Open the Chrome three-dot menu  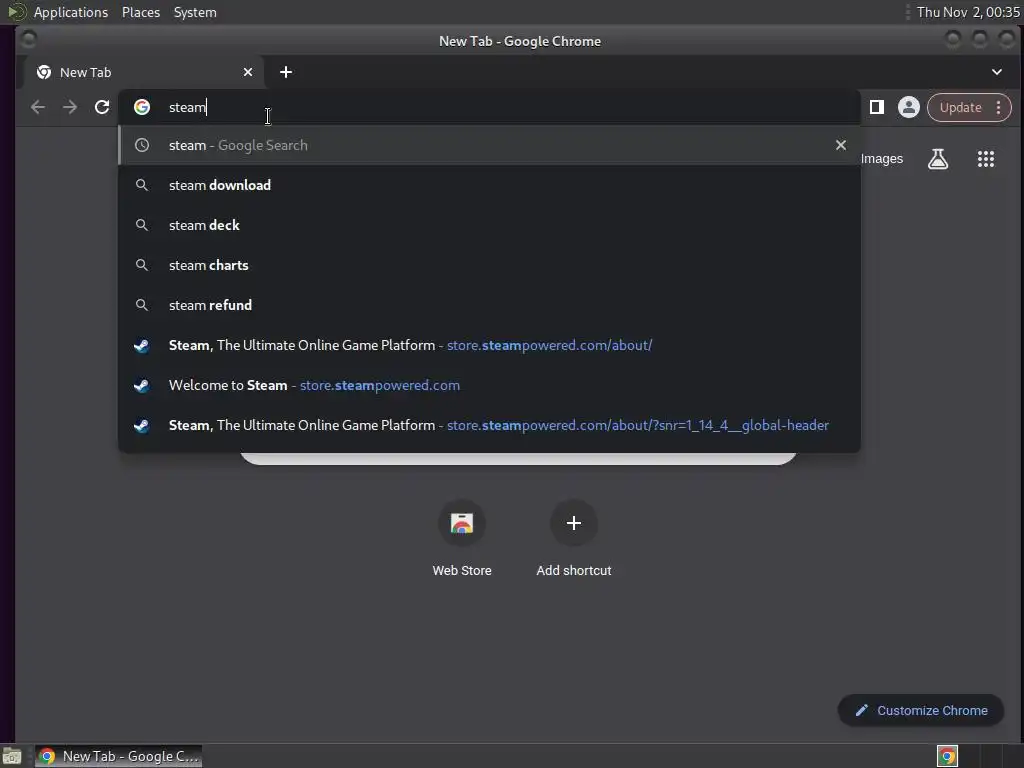pyautogui.click(x=999, y=107)
